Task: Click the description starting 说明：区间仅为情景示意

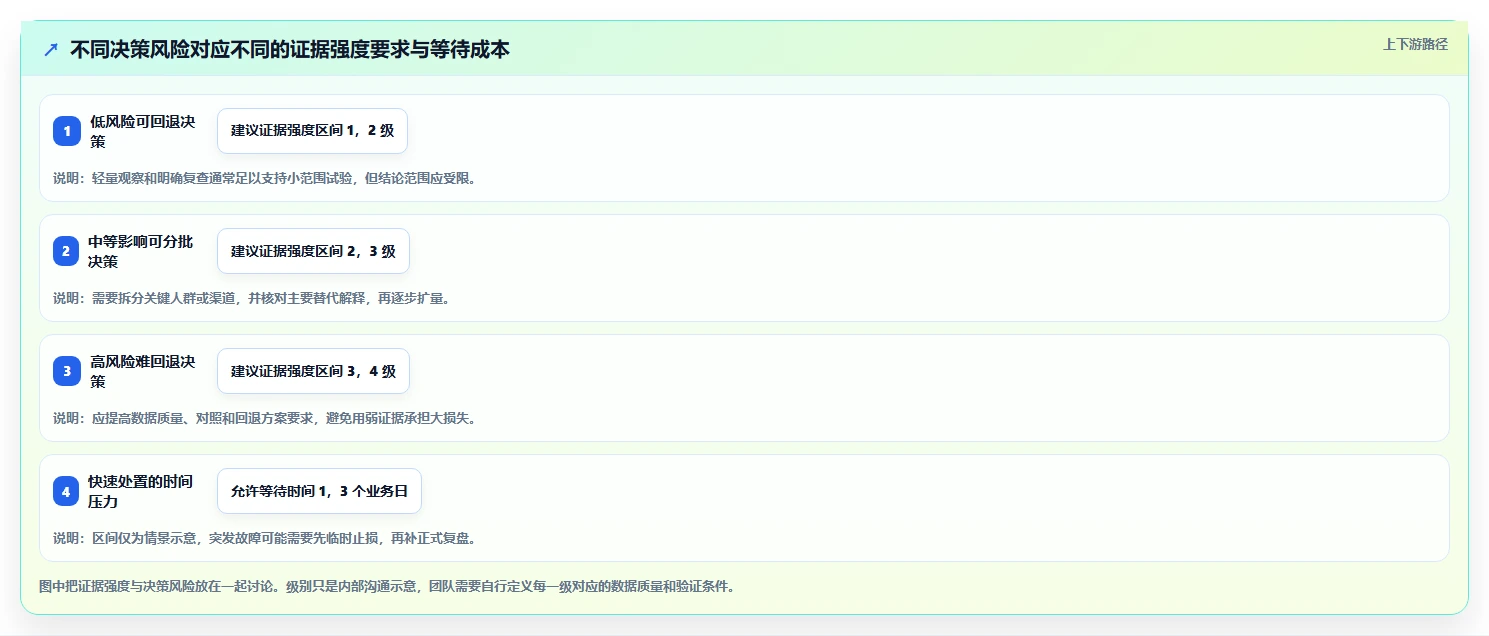Action: click(265, 538)
